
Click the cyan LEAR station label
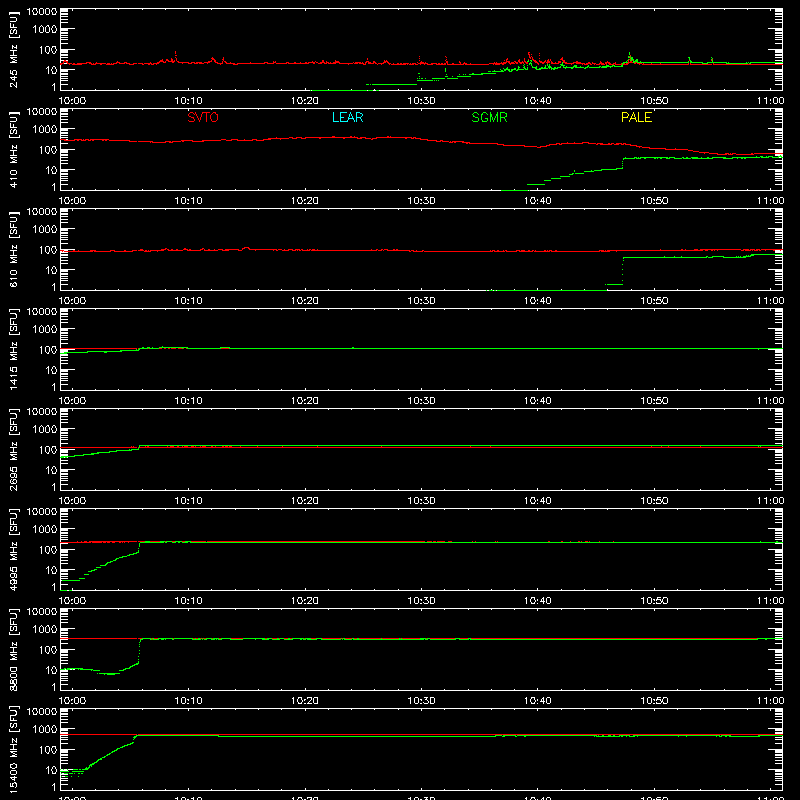click(x=347, y=117)
